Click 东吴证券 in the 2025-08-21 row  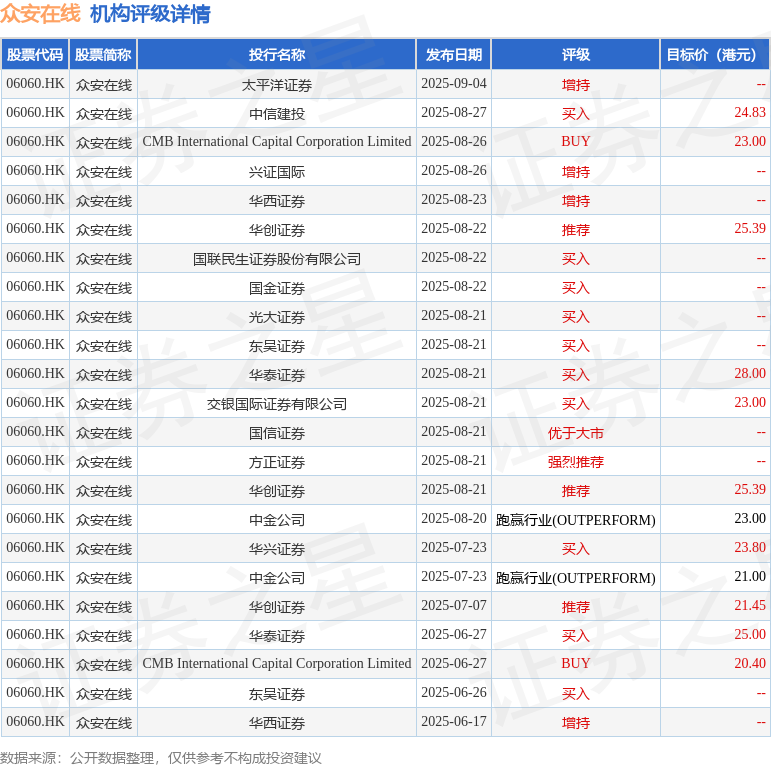(277, 346)
